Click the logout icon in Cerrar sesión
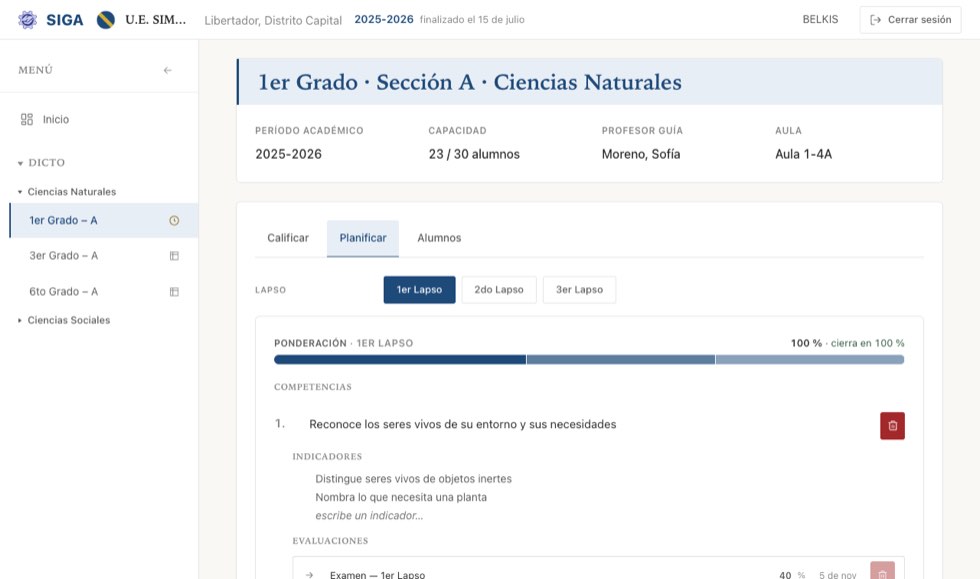This screenshot has height=579, width=980. coord(876,20)
